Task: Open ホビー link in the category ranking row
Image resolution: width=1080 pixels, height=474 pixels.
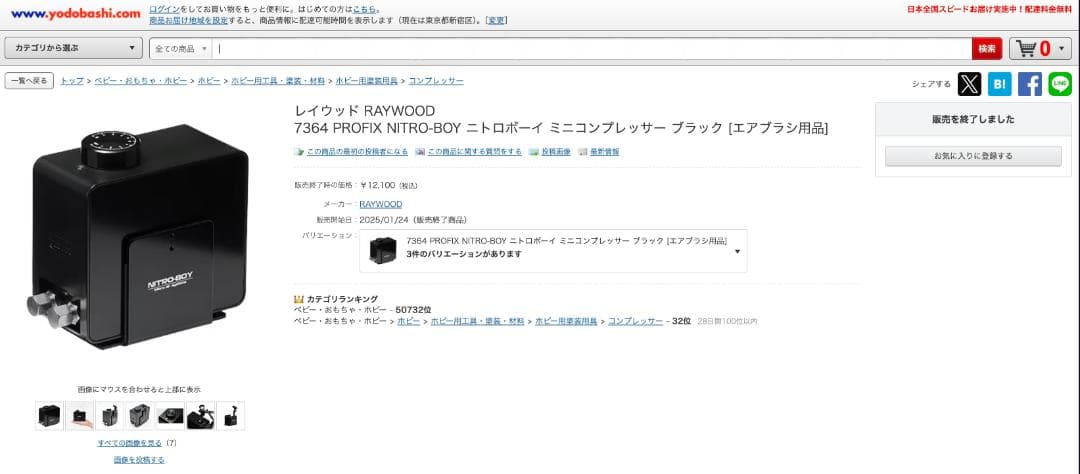Action: click(x=408, y=321)
